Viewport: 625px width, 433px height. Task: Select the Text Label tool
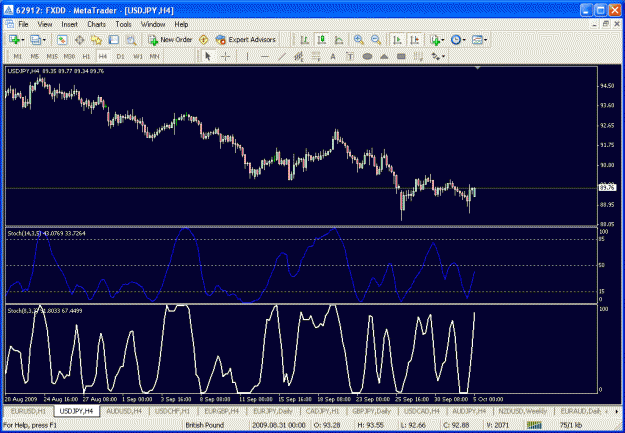tap(350, 57)
